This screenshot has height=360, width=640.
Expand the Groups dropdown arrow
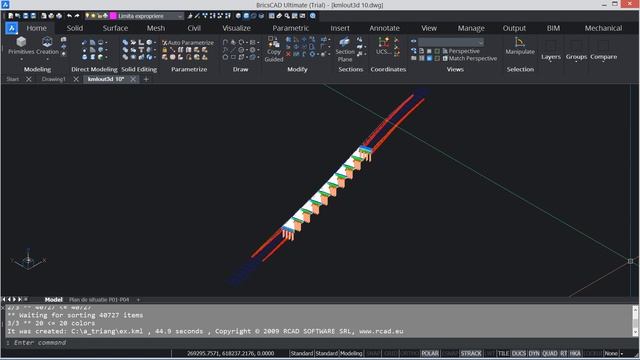pos(576,62)
